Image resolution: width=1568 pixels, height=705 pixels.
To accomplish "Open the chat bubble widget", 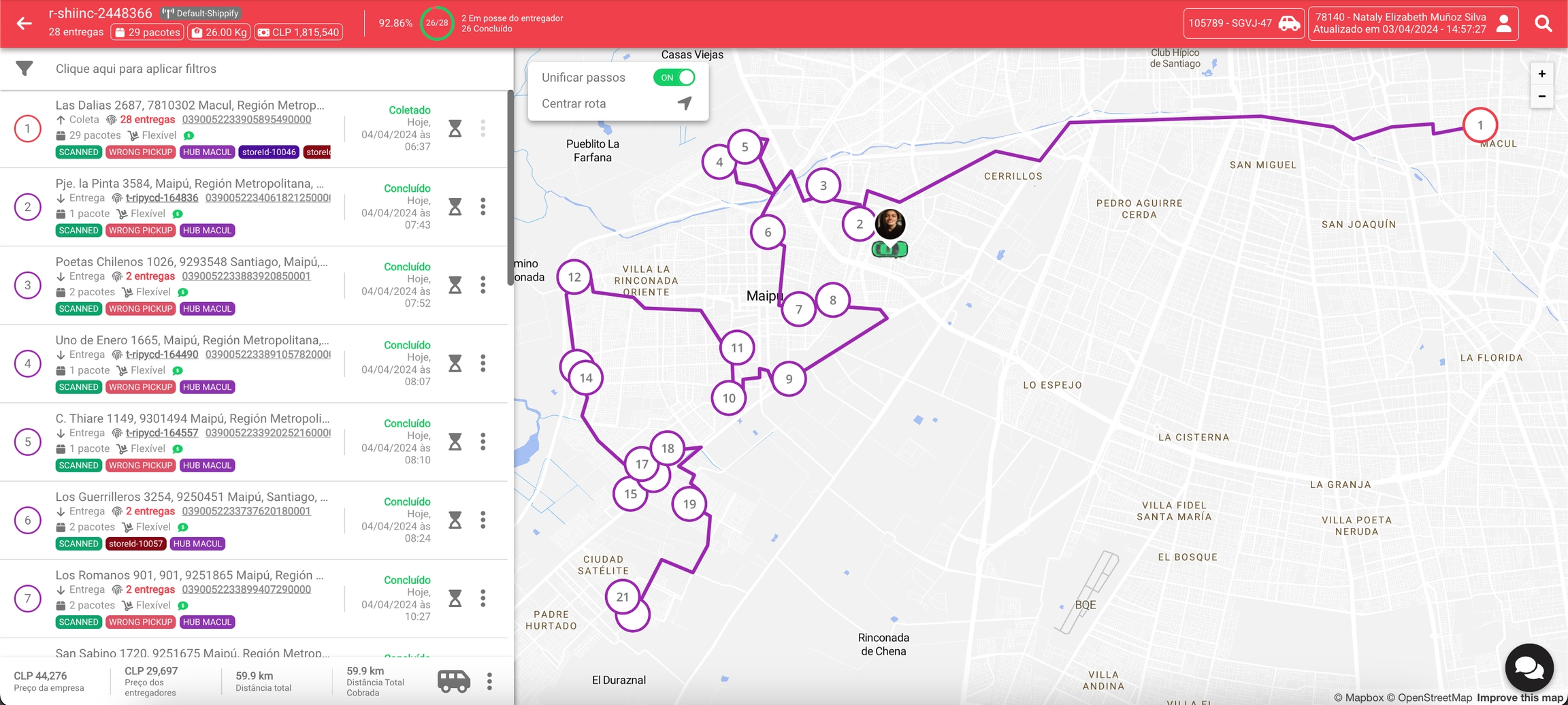I will 1529,668.
